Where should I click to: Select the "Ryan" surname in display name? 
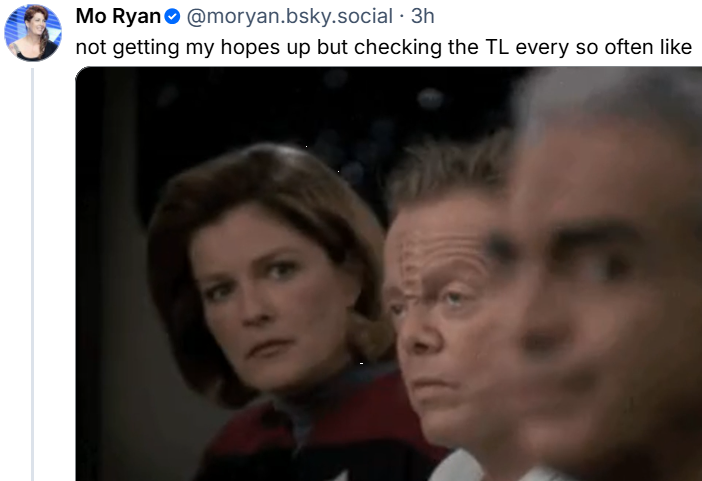136,17
